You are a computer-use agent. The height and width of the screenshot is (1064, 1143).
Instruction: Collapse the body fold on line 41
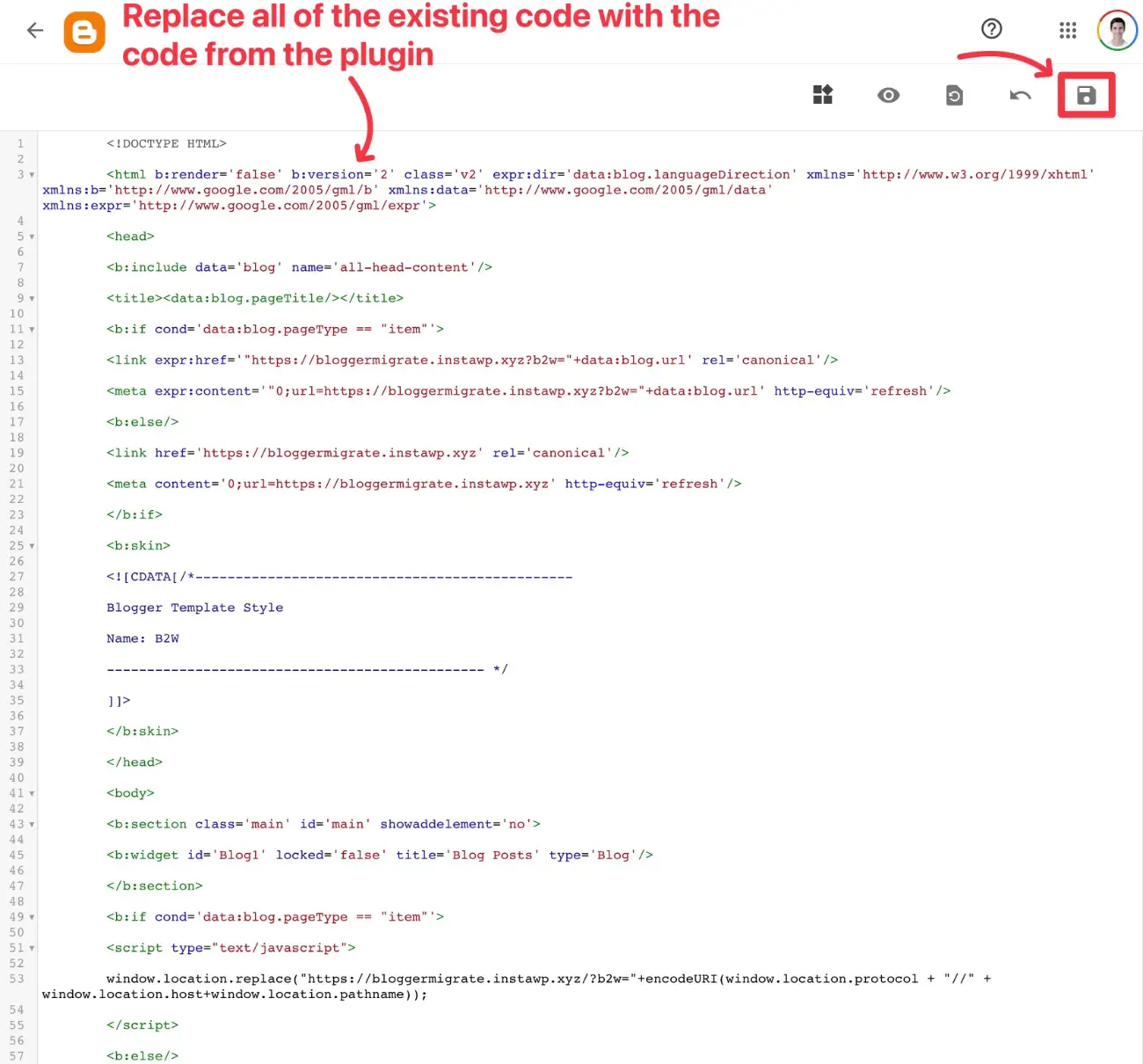[32, 794]
